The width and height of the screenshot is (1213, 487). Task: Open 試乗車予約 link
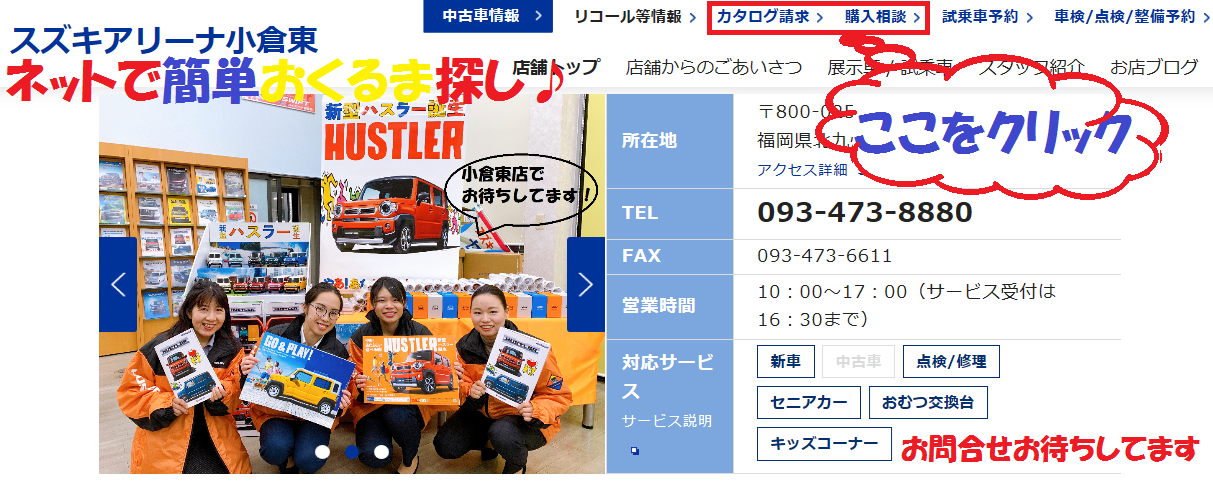point(989,17)
